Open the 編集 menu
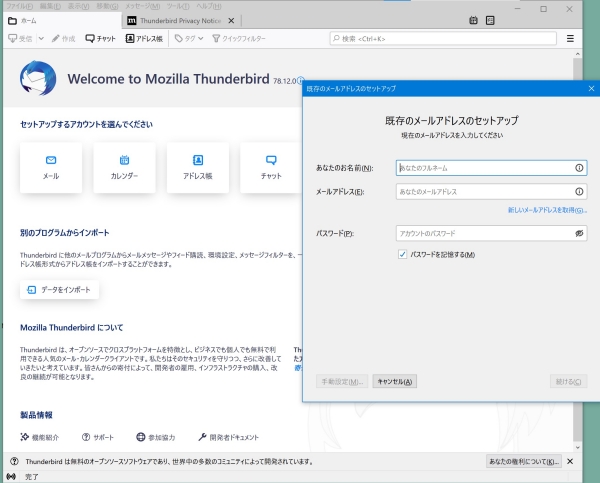This screenshot has width=600, height=483. [50, 6]
